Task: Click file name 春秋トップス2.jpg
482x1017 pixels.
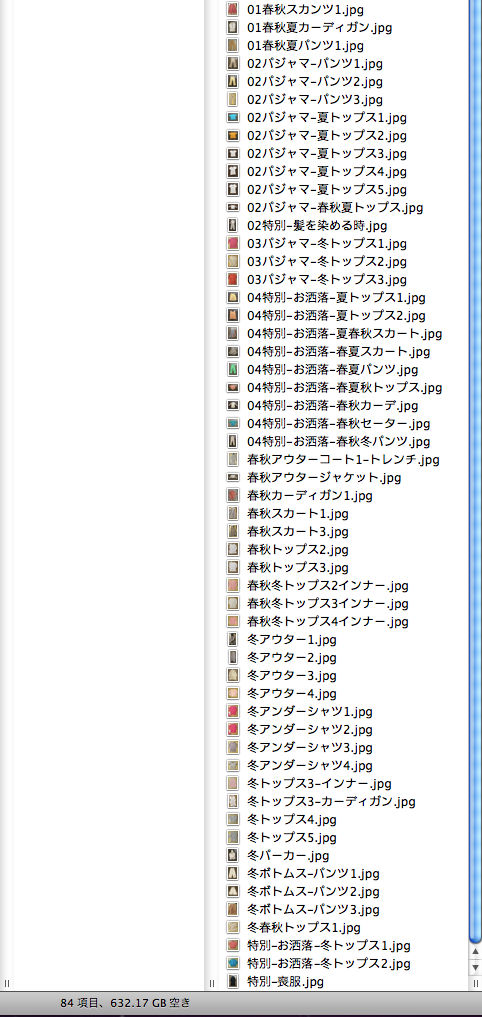Action: [x=298, y=550]
